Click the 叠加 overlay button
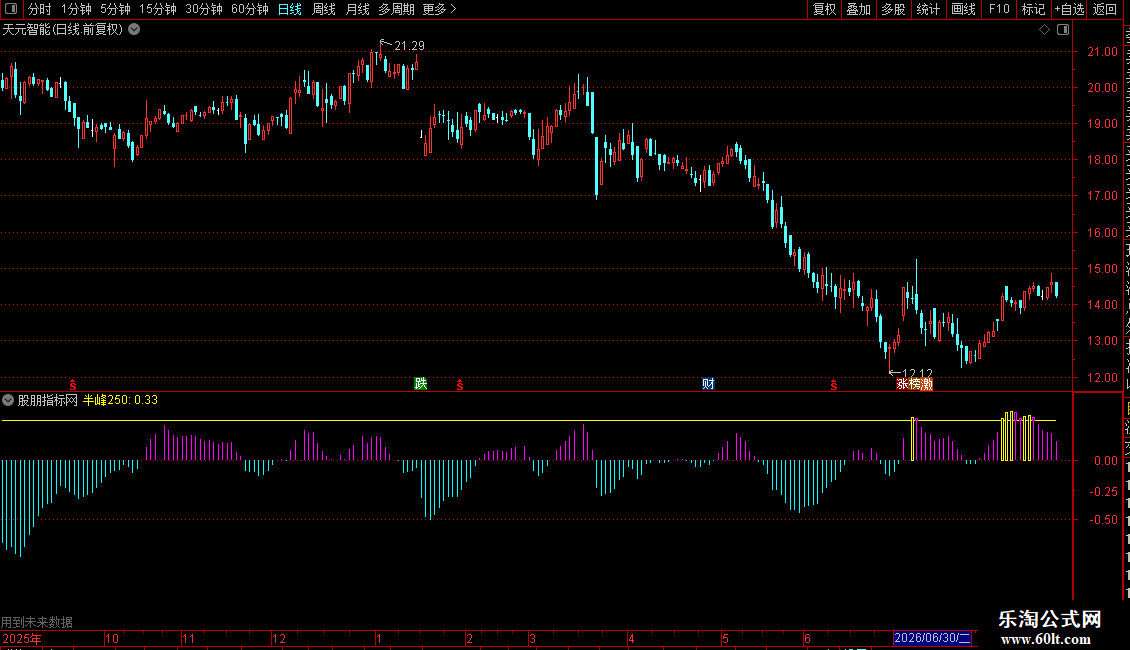The image size is (1130, 650). pyautogui.click(x=858, y=9)
